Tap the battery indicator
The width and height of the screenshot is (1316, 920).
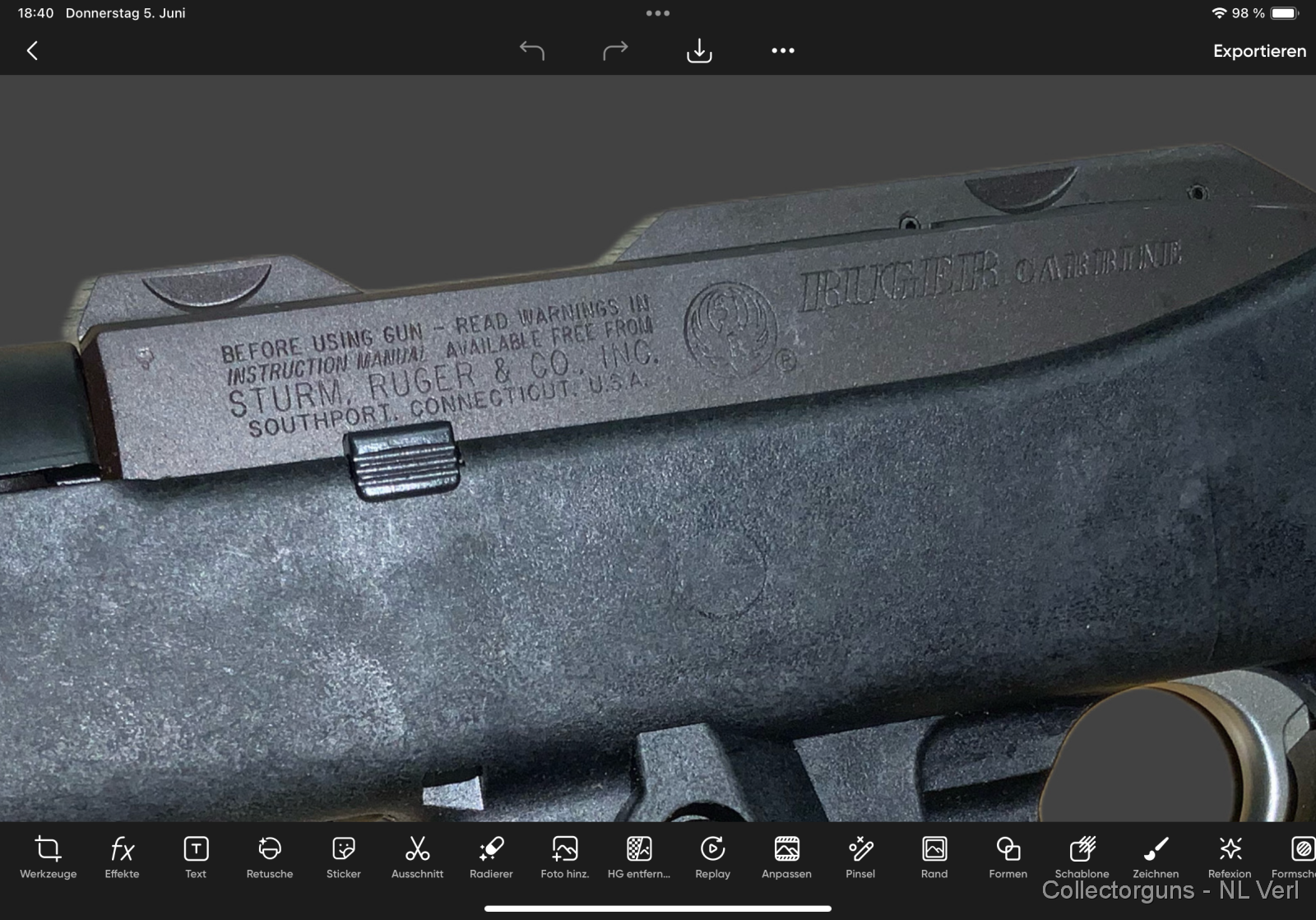coord(1284,13)
